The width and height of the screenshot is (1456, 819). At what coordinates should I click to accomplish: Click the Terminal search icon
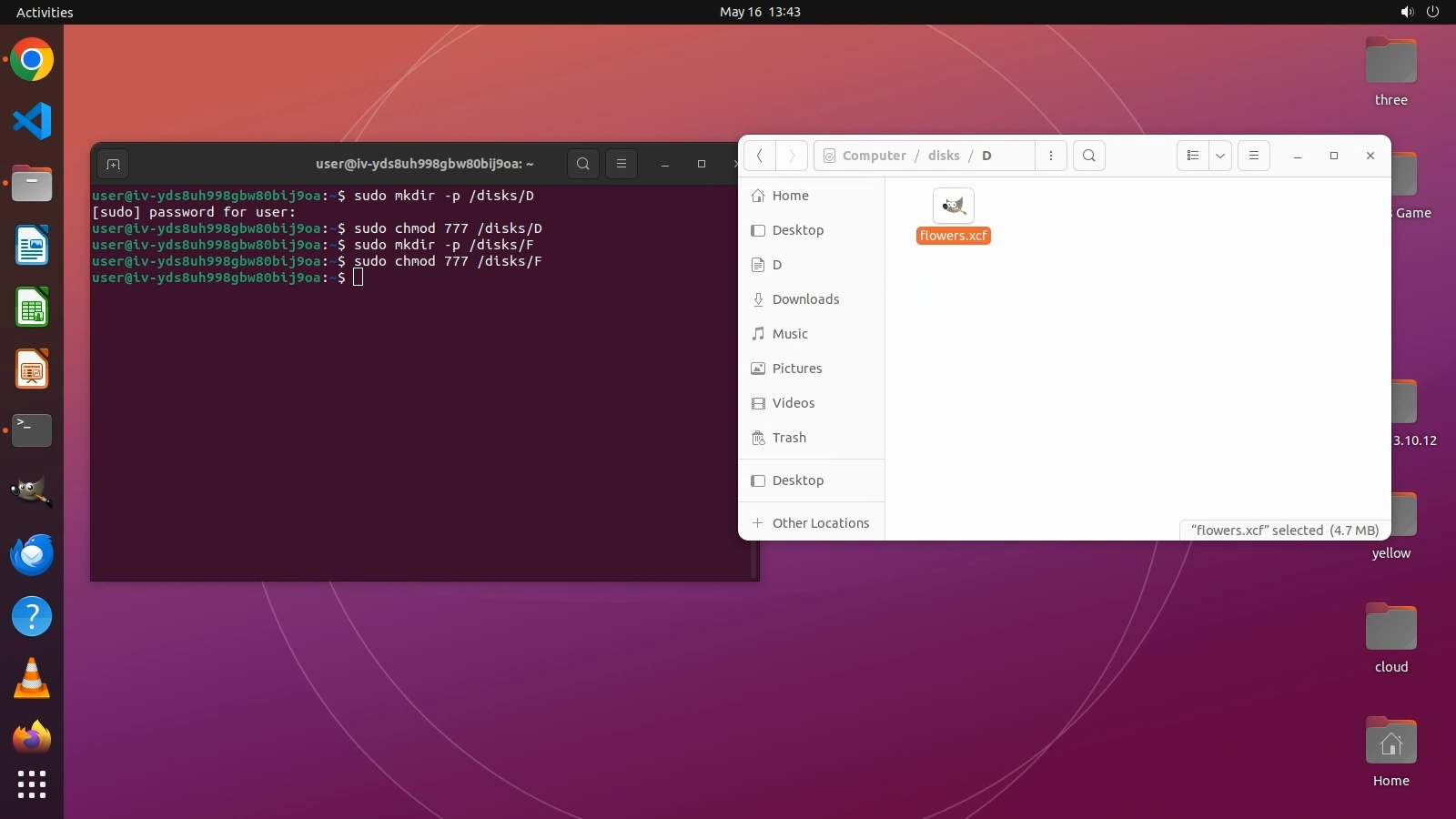tap(583, 164)
